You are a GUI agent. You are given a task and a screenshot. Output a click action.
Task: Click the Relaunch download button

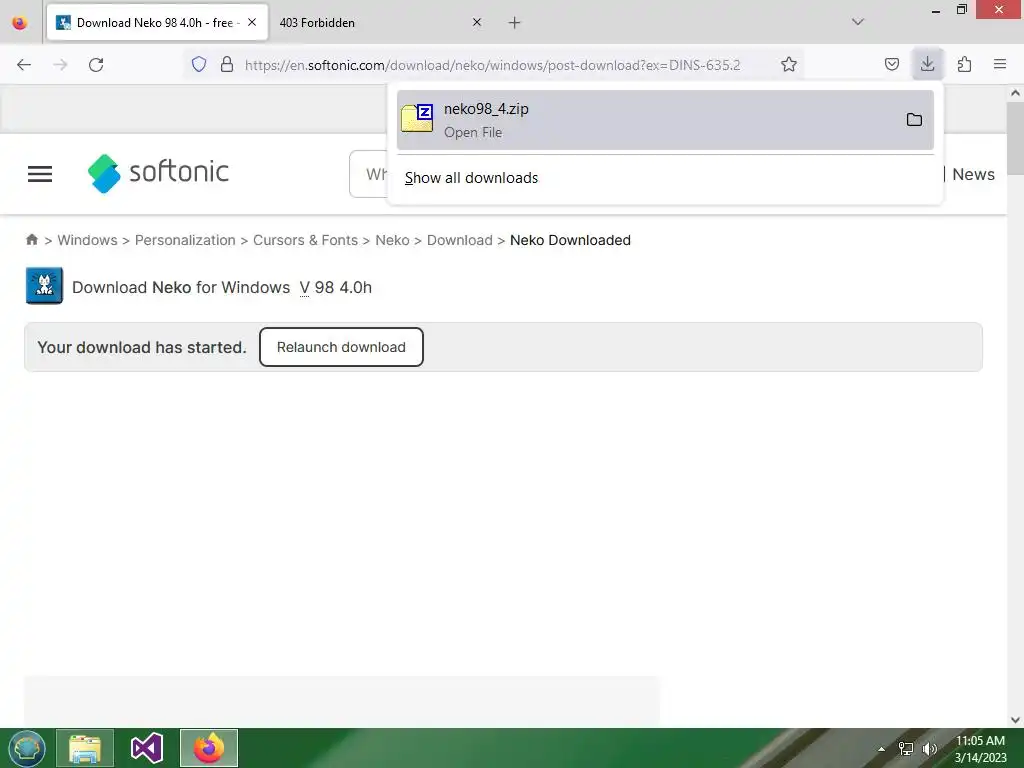coord(341,347)
